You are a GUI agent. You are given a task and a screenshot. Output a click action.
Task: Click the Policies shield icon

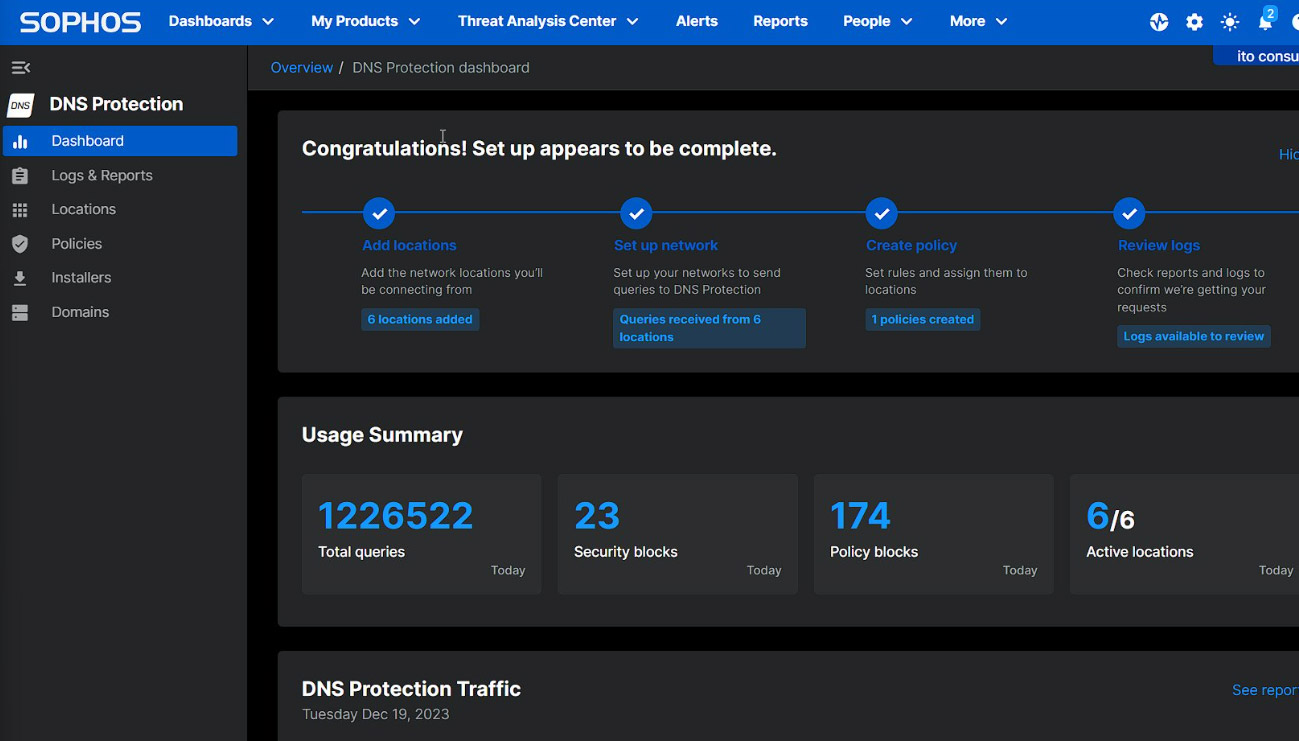tap(20, 244)
